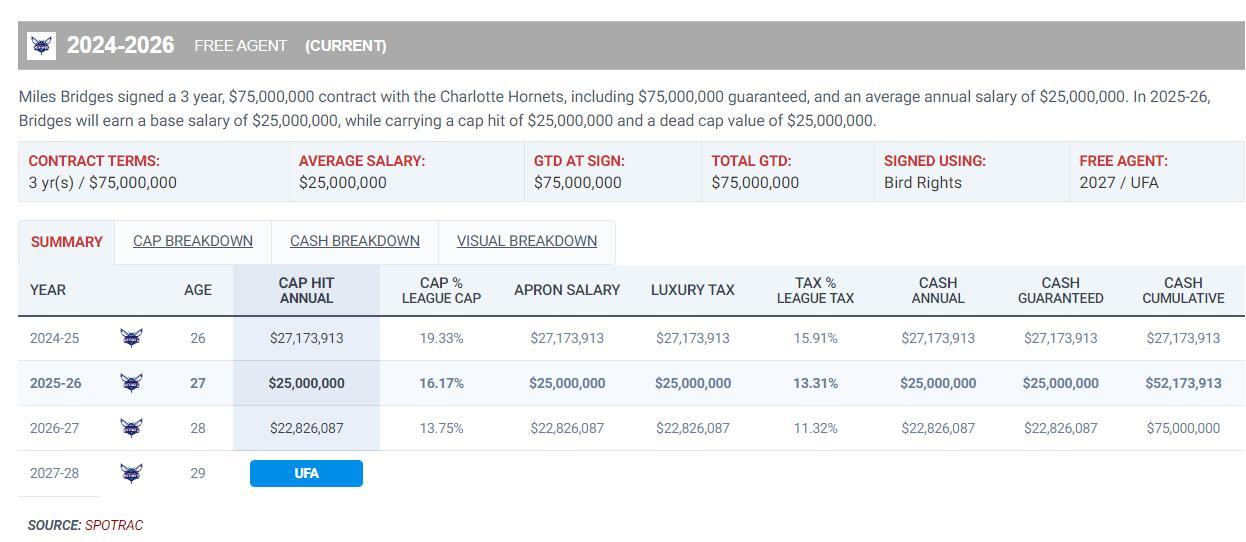Select the 2025-26 season row label
This screenshot has width=1246, height=542.
click(x=54, y=383)
